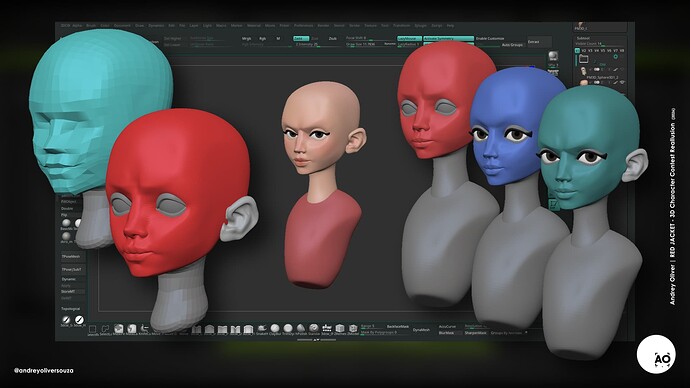Click the Del Higher button
Screen dimensions: 690x388
tap(172, 38)
